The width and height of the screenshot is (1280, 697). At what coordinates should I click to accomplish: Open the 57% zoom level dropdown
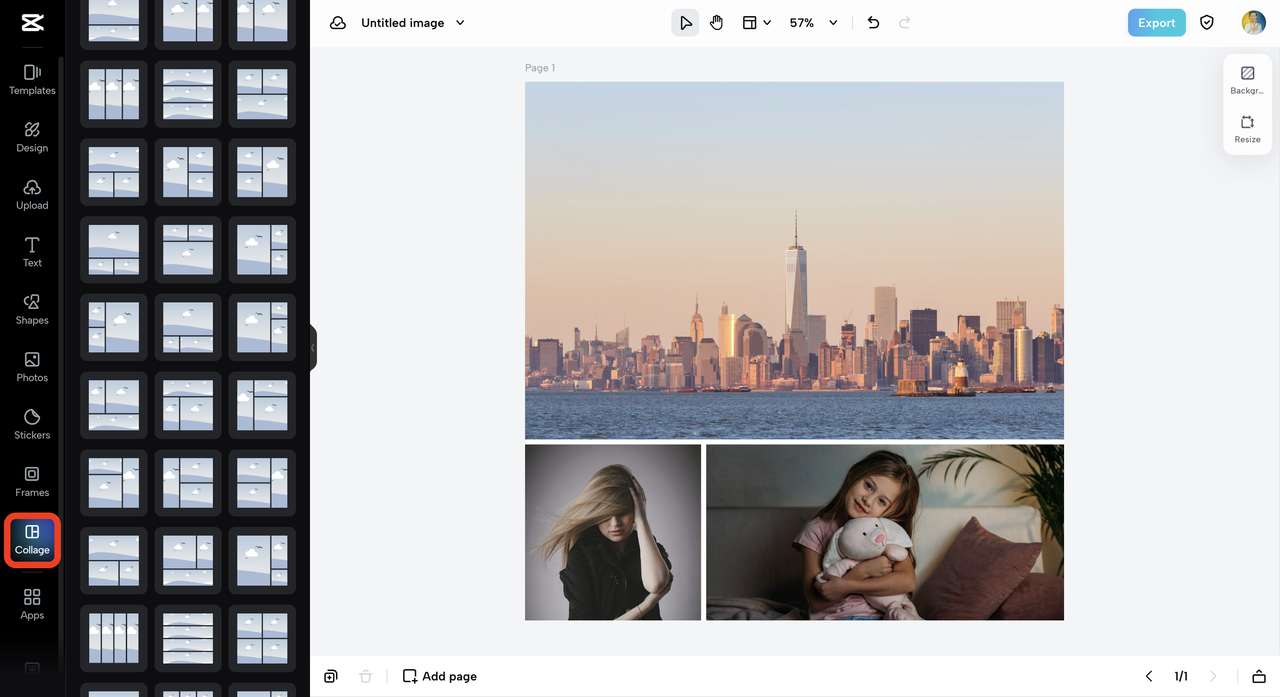pyautogui.click(x=813, y=23)
